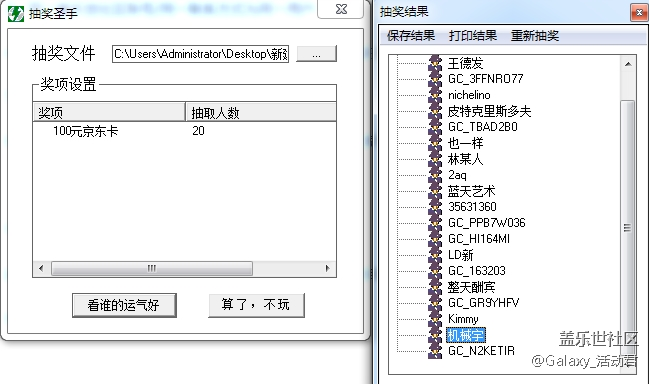Click the horizontal scrollbar thumb in 奖项设置
The height and width of the screenshot is (384, 649).
point(151,268)
